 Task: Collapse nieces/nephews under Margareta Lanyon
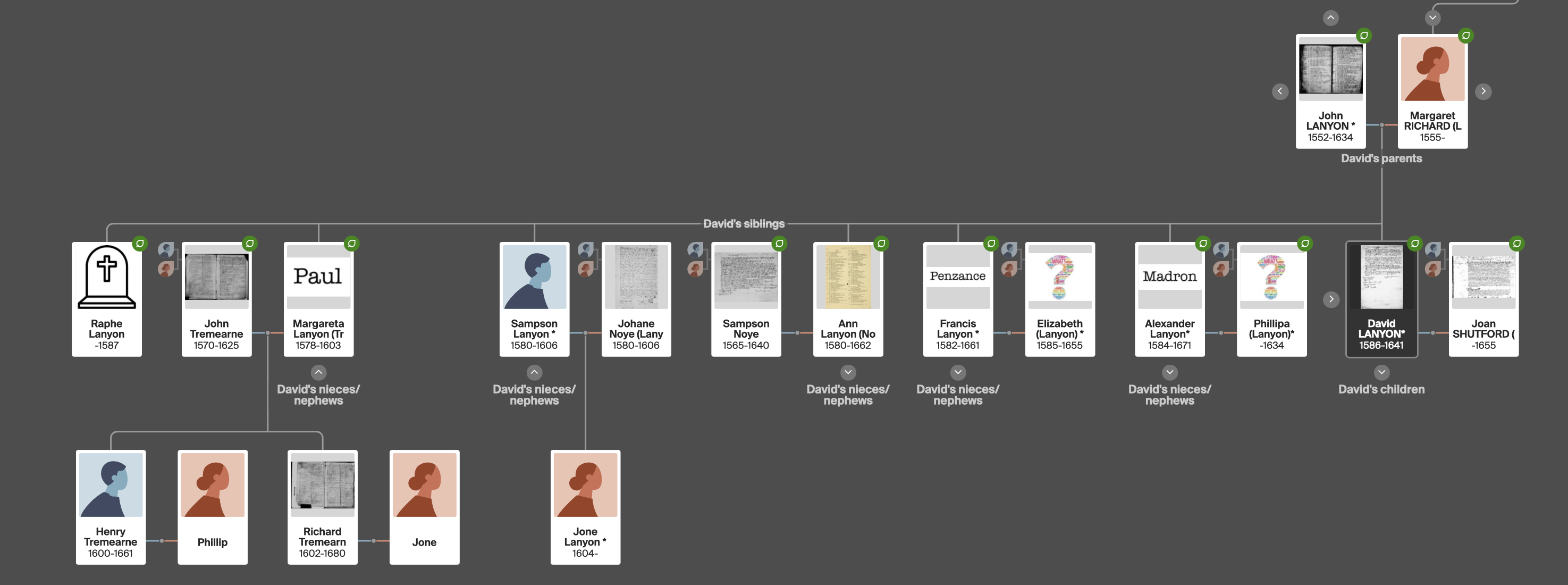pos(318,372)
